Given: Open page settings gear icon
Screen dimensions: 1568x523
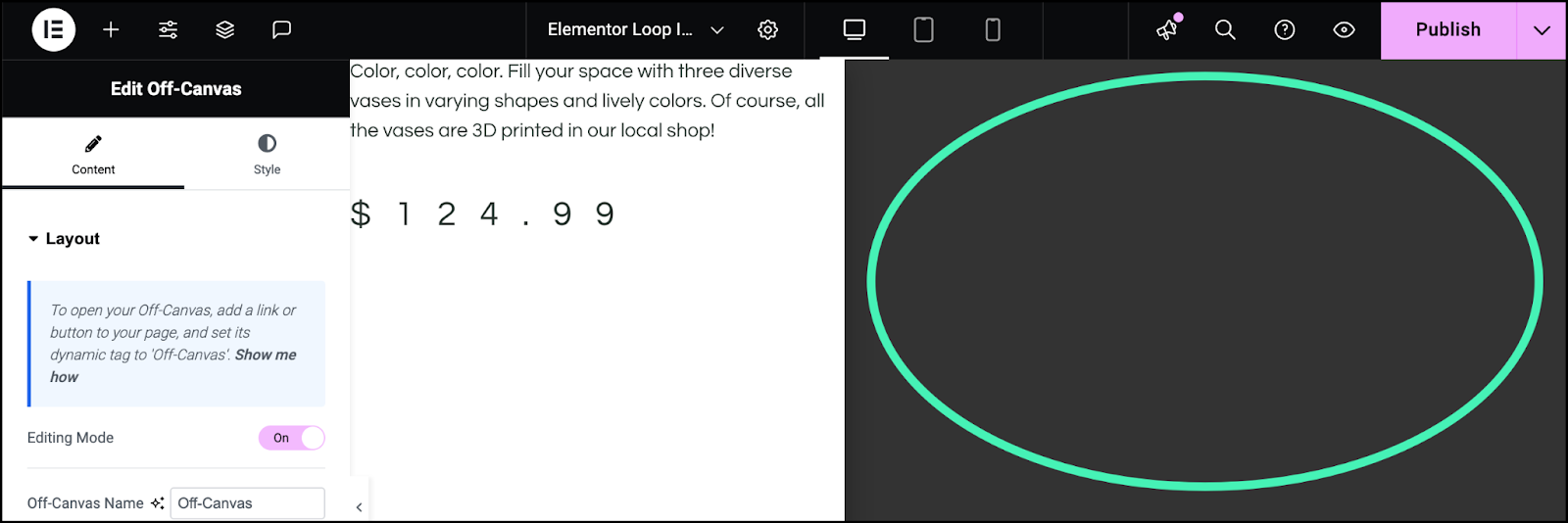Looking at the screenshot, I should coord(767,29).
